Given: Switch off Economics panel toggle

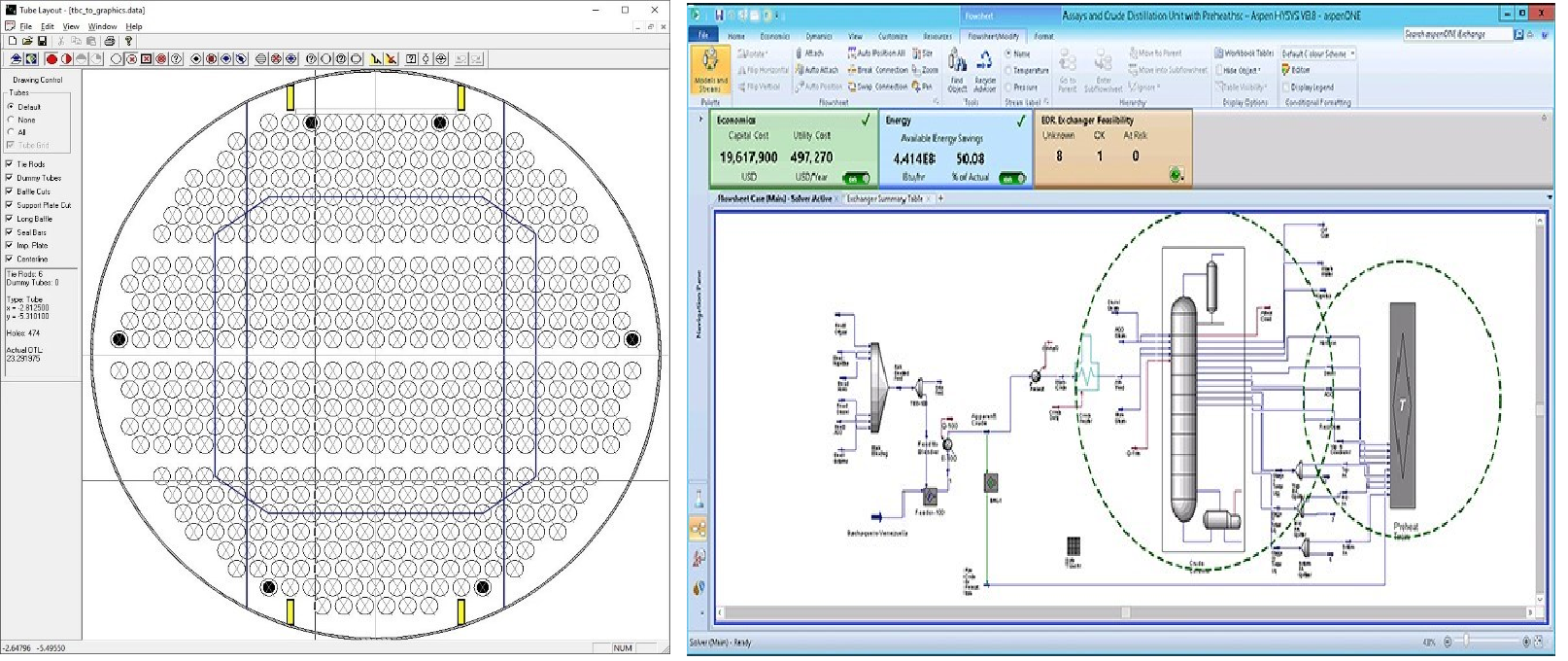Looking at the screenshot, I should point(856,179).
